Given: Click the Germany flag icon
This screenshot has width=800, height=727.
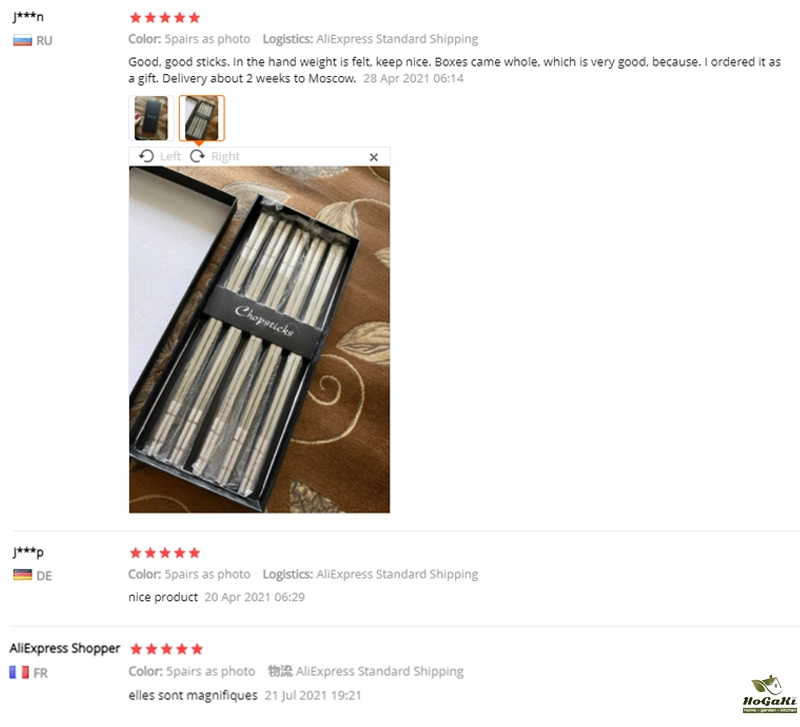Looking at the screenshot, I should (22, 575).
